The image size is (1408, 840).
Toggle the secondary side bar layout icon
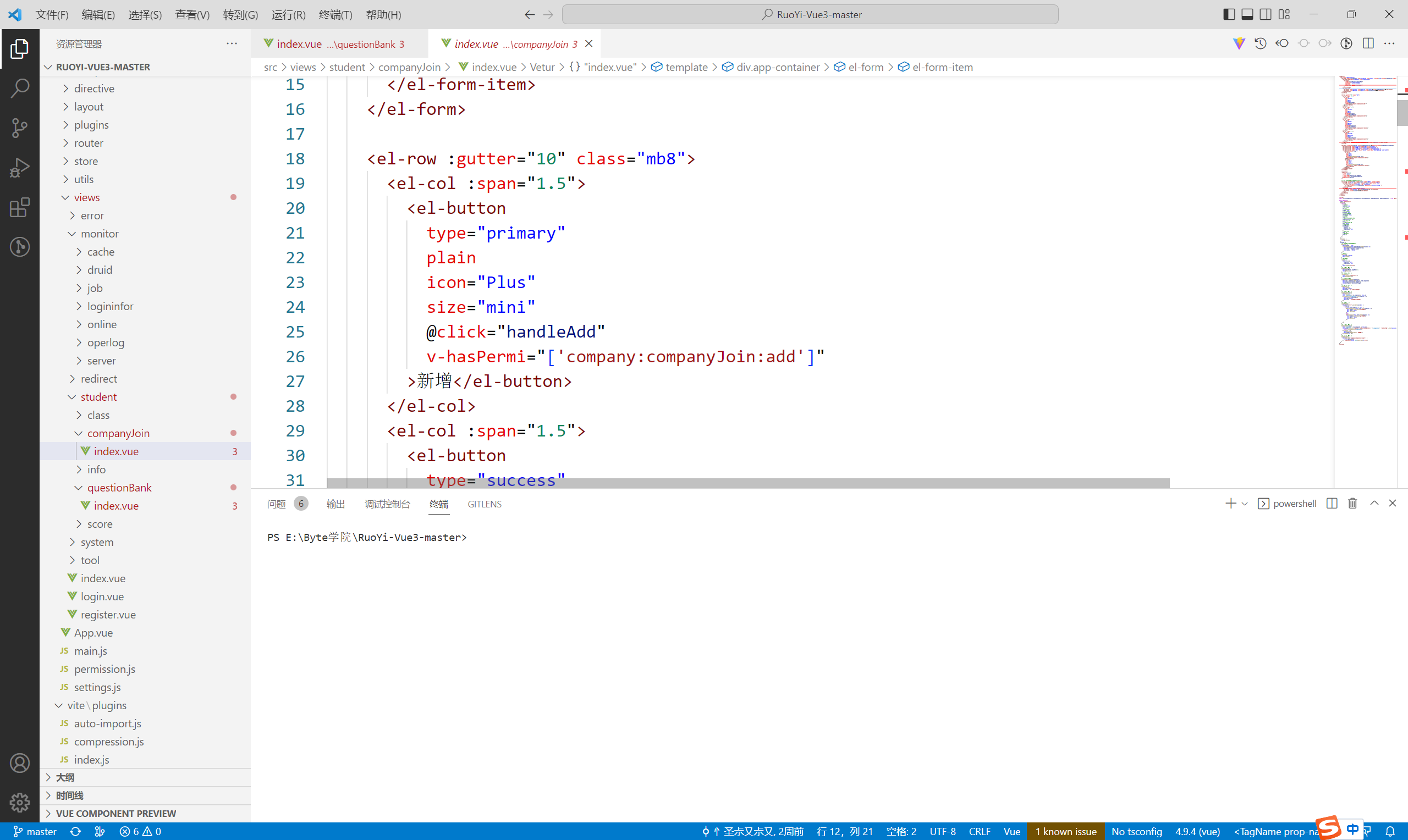tap(1266, 15)
